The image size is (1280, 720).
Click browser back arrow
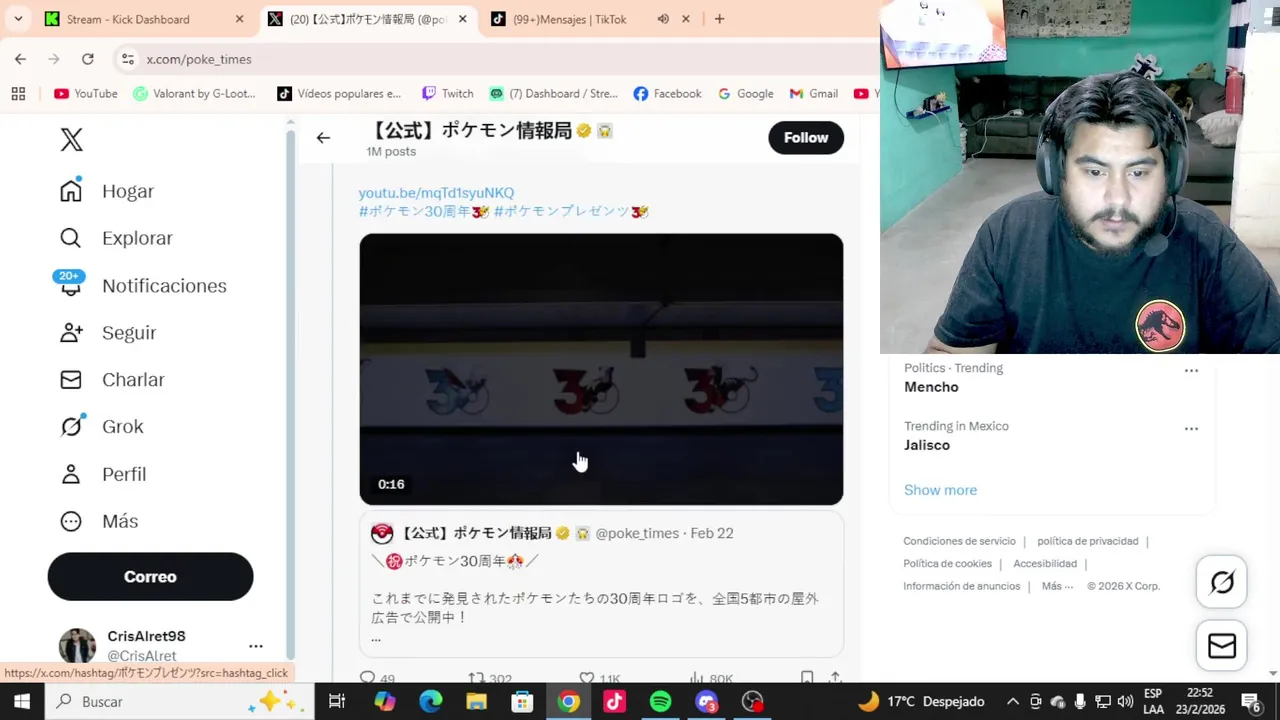20,59
